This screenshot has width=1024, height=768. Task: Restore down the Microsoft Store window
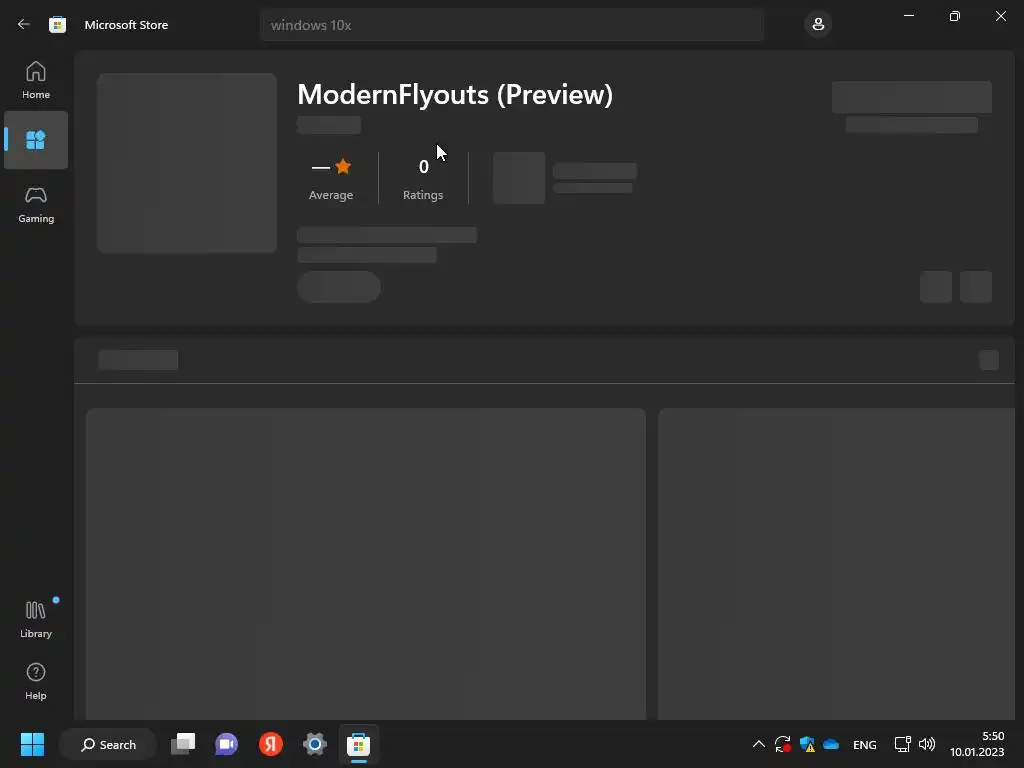click(x=955, y=16)
